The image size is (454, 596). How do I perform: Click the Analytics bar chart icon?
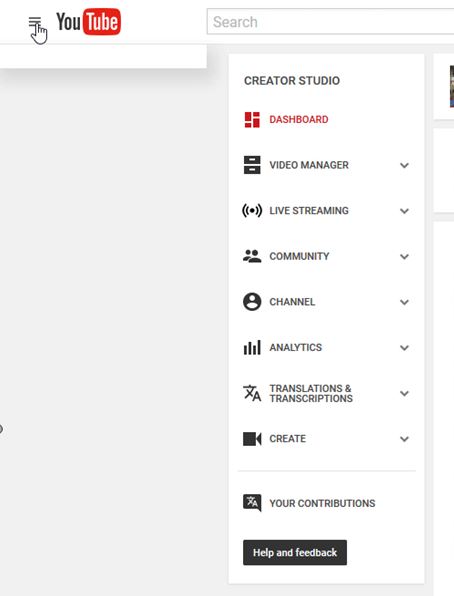coord(252,347)
